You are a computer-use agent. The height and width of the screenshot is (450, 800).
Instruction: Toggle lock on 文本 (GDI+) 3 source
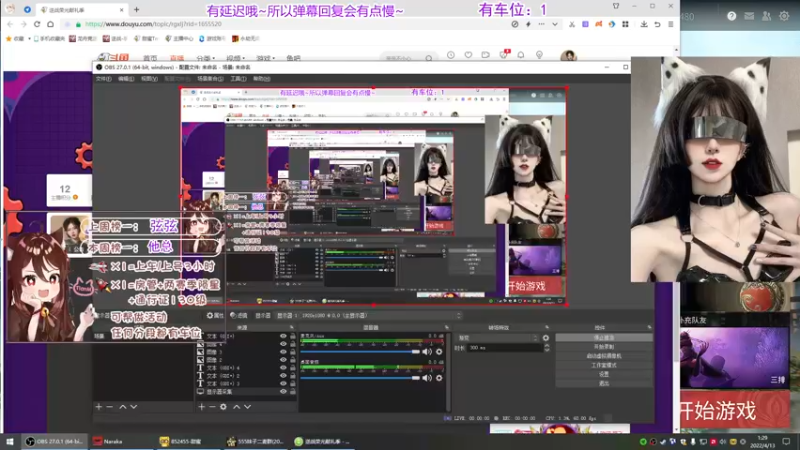click(293, 383)
